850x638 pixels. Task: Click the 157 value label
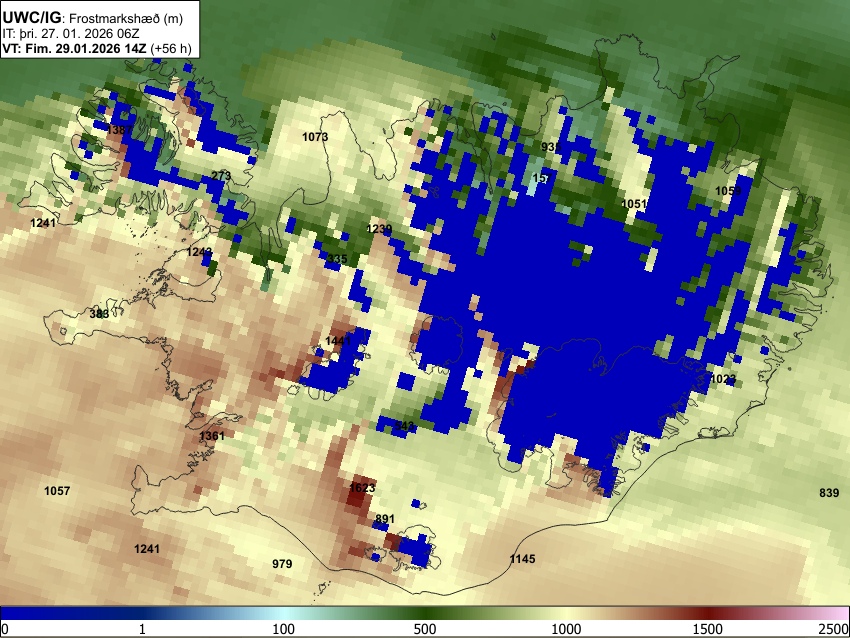542,178
